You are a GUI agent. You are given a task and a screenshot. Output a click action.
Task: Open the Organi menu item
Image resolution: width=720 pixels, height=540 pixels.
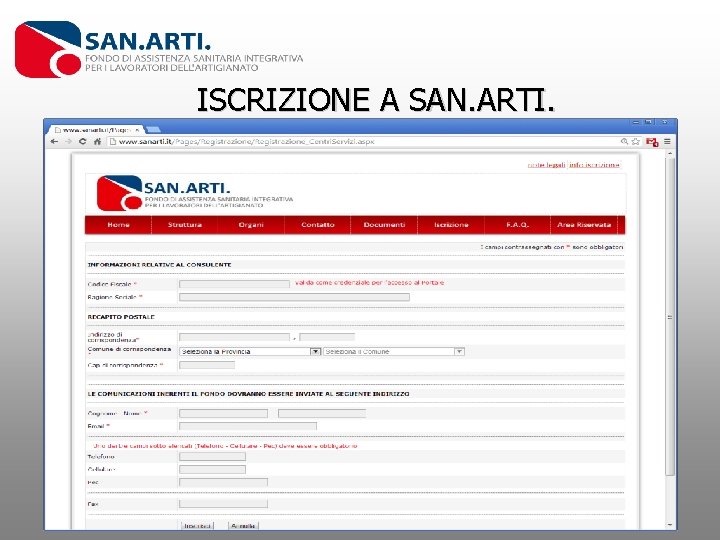251,225
